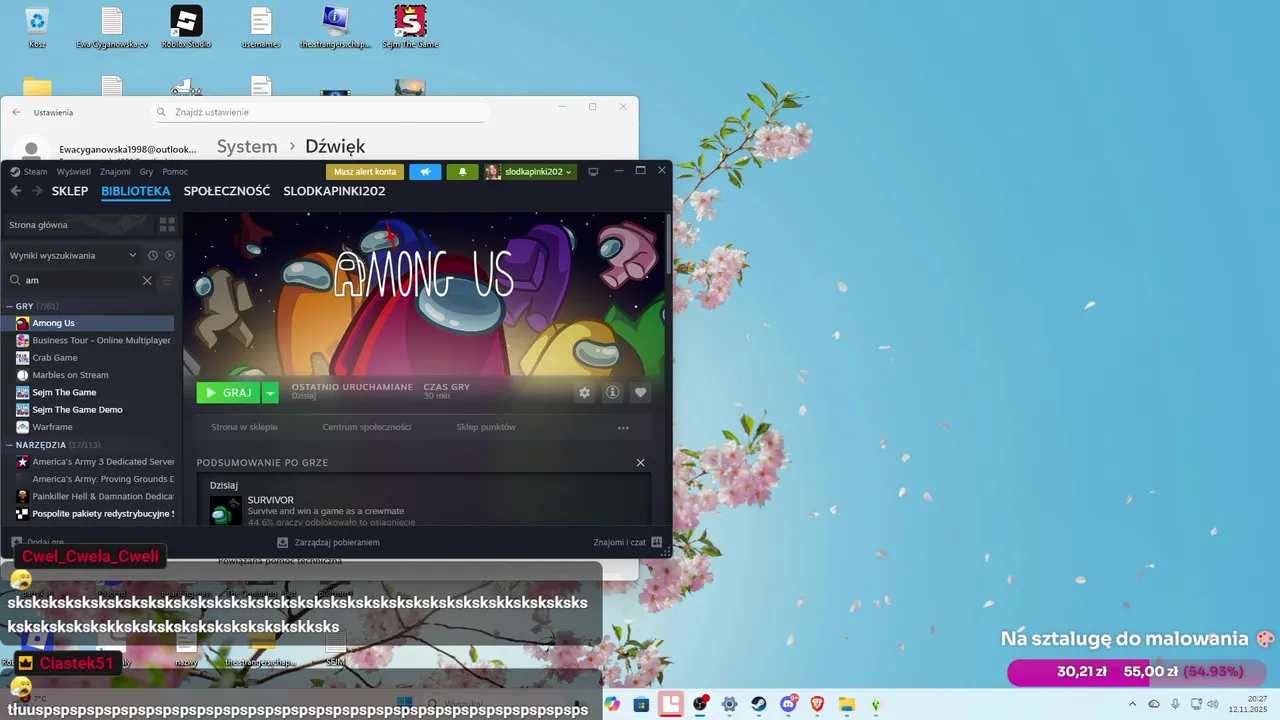This screenshot has width=1280, height=720.
Task: Open the Gry menu
Action: tap(146, 172)
